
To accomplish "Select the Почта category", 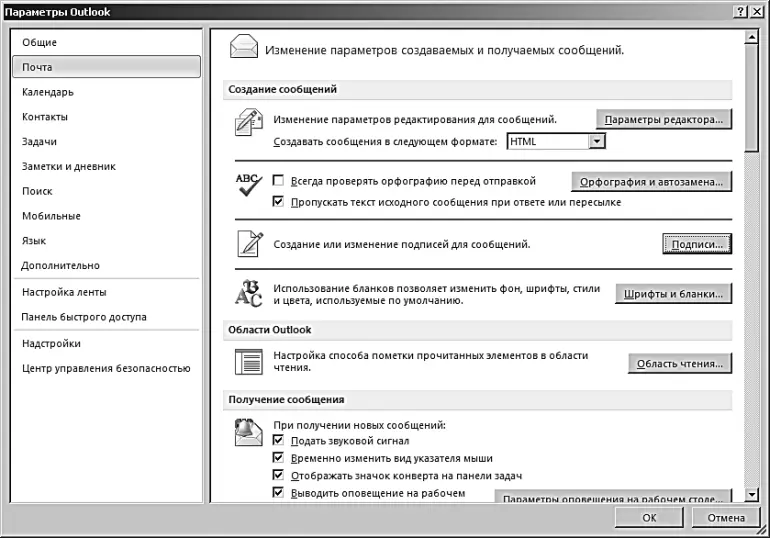I will pyautogui.click(x=106, y=67).
